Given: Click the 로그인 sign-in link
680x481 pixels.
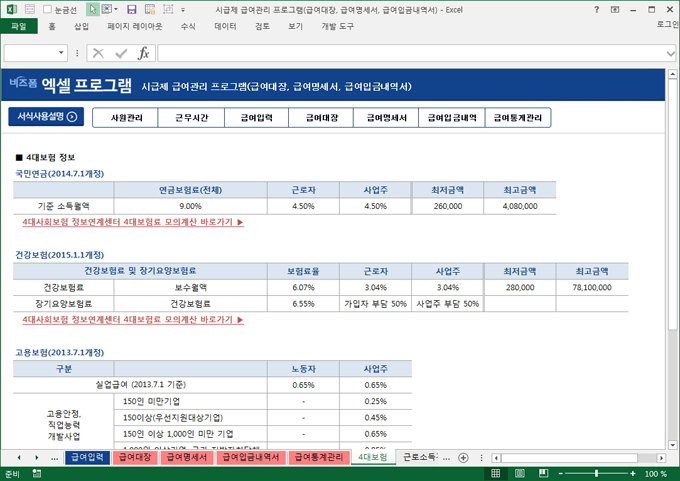Looking at the screenshot, I should click(x=667, y=24).
